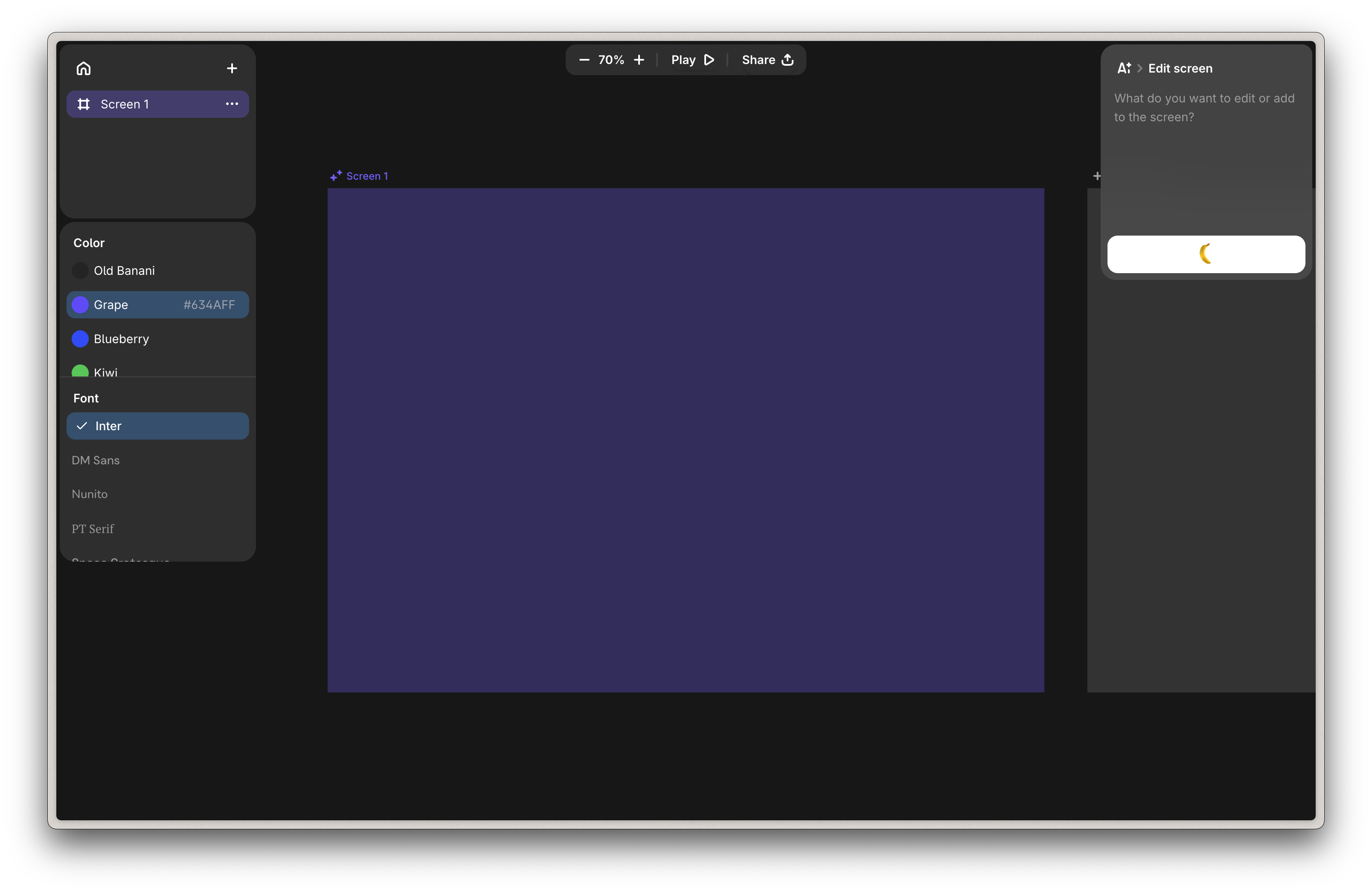Choose the Nunito font
The height and width of the screenshot is (892, 1372).
(x=90, y=494)
